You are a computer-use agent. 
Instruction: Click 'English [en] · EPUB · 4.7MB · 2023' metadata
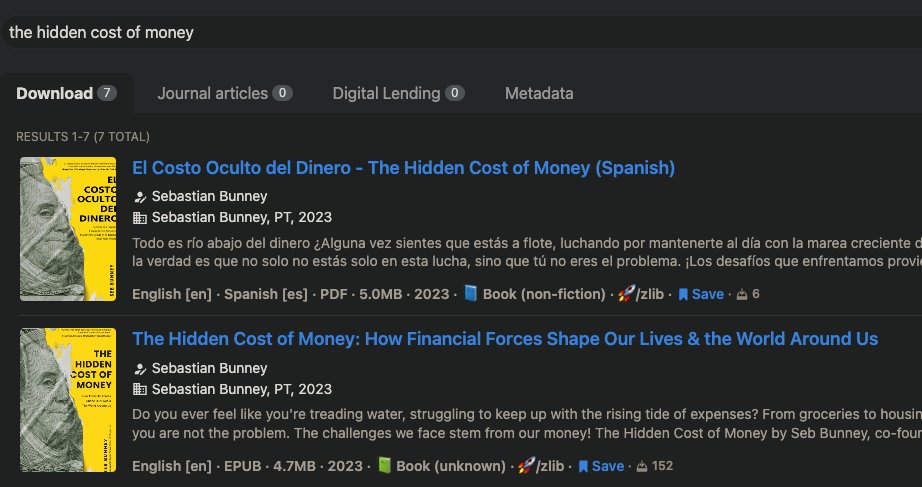(x=248, y=466)
